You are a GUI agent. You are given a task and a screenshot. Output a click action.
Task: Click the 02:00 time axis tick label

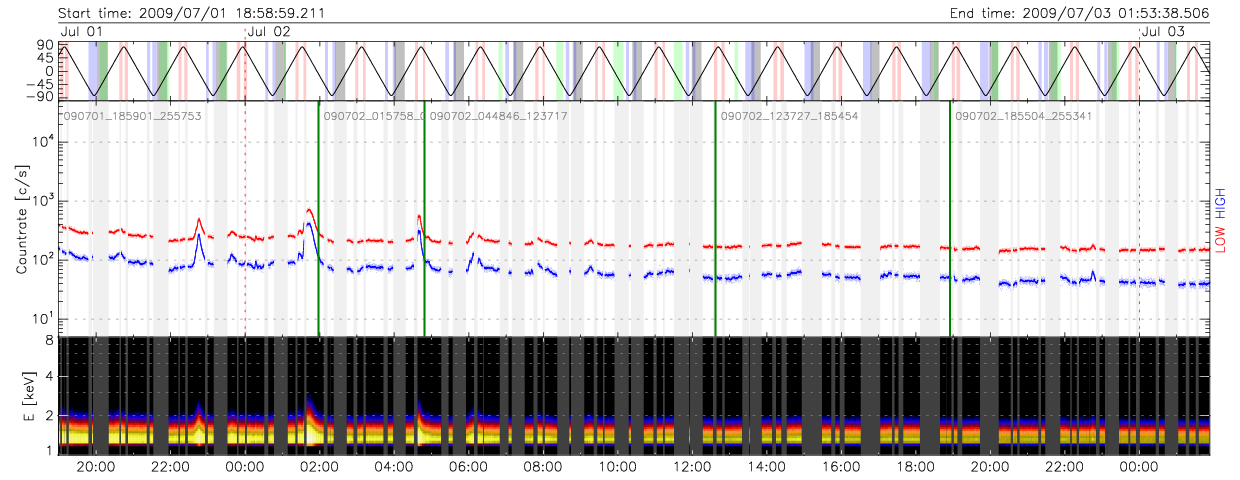tap(320, 466)
